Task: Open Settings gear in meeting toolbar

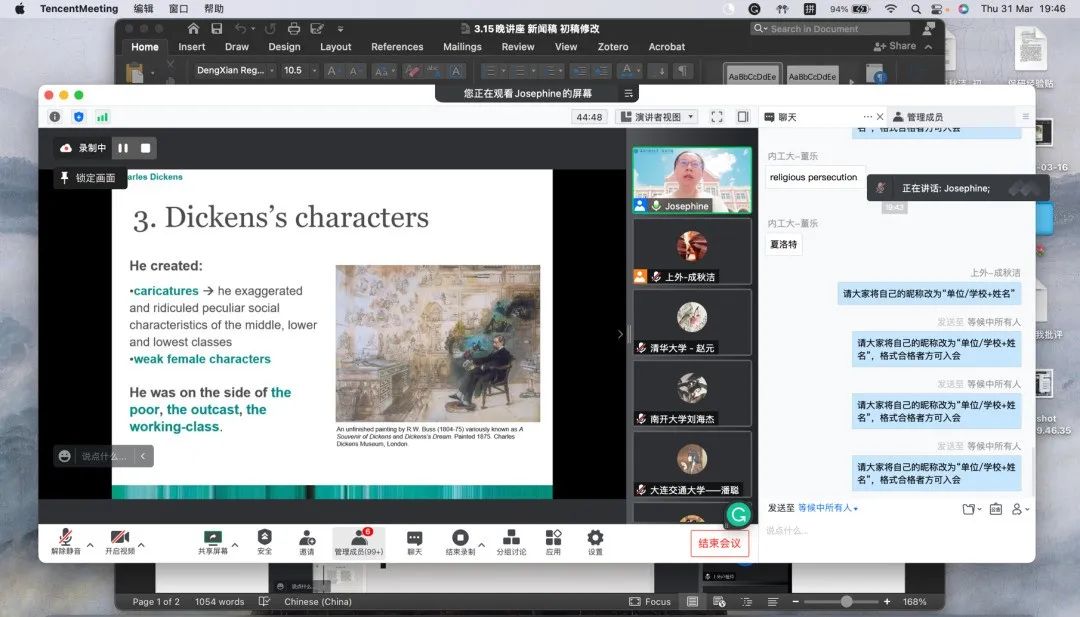Action: 595,538
